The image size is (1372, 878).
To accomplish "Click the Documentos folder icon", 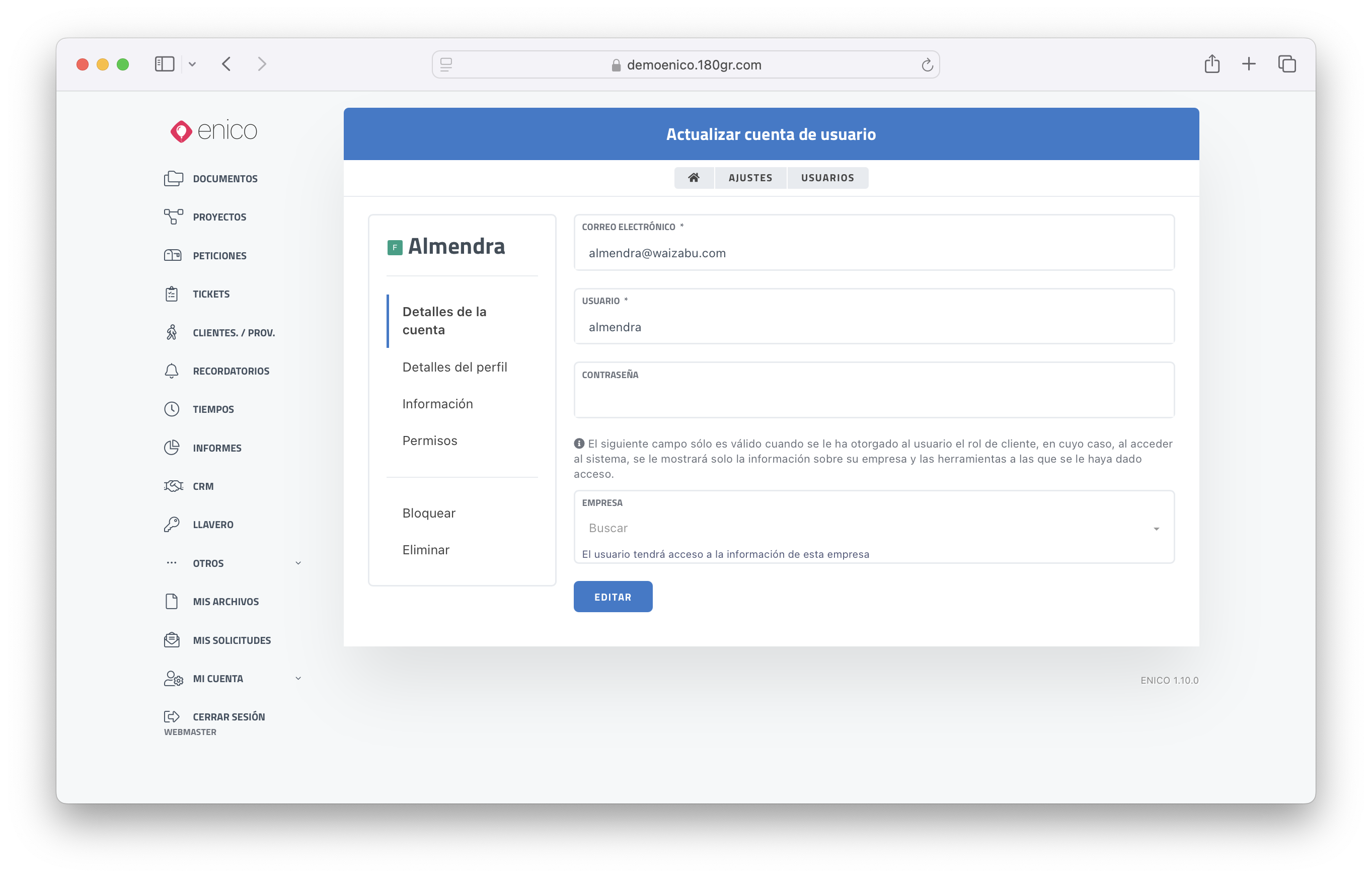I will click(173, 178).
